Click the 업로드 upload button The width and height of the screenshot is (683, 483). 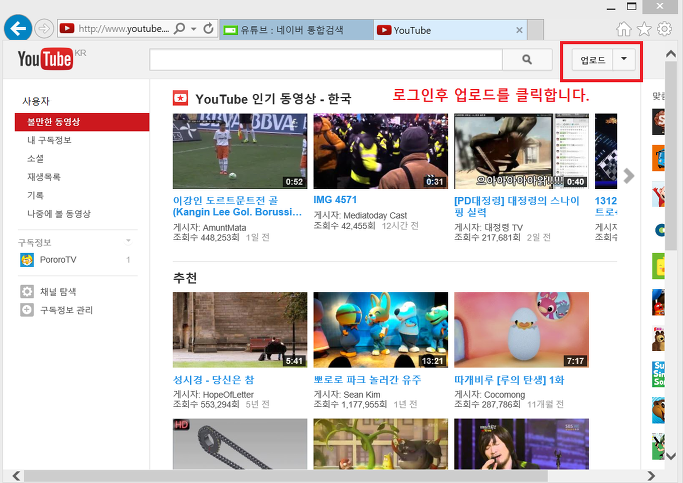[x=592, y=60]
